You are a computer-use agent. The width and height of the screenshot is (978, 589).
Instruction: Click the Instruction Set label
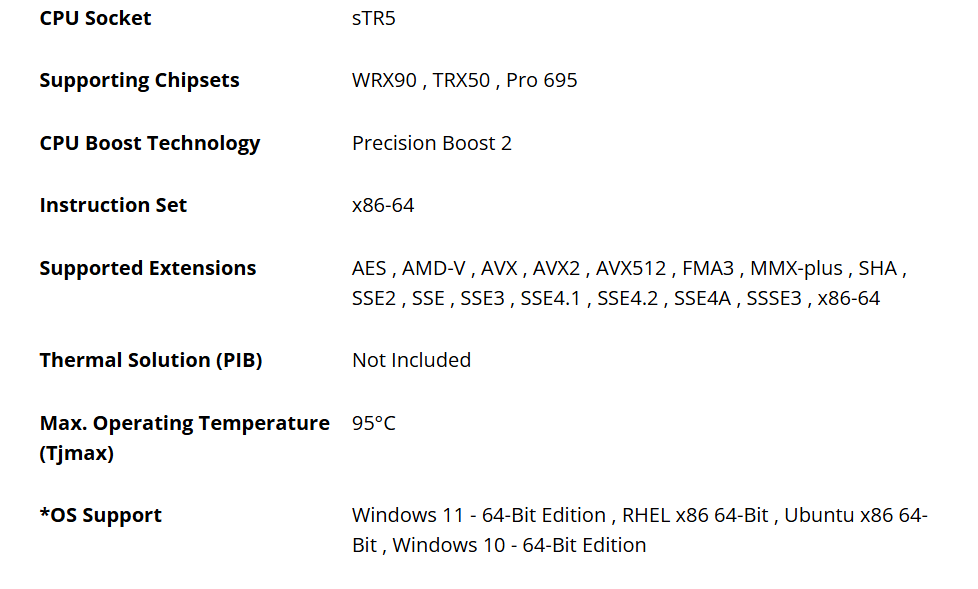coord(113,205)
